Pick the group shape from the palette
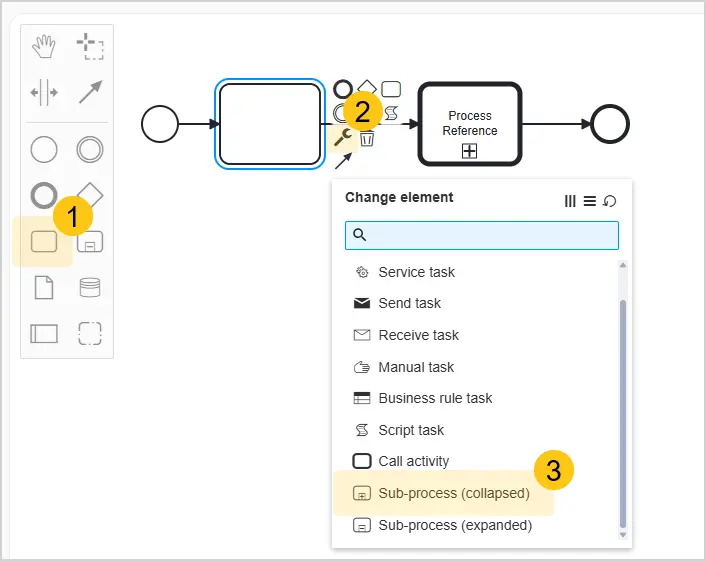Image resolution: width=706 pixels, height=561 pixels. 90,334
